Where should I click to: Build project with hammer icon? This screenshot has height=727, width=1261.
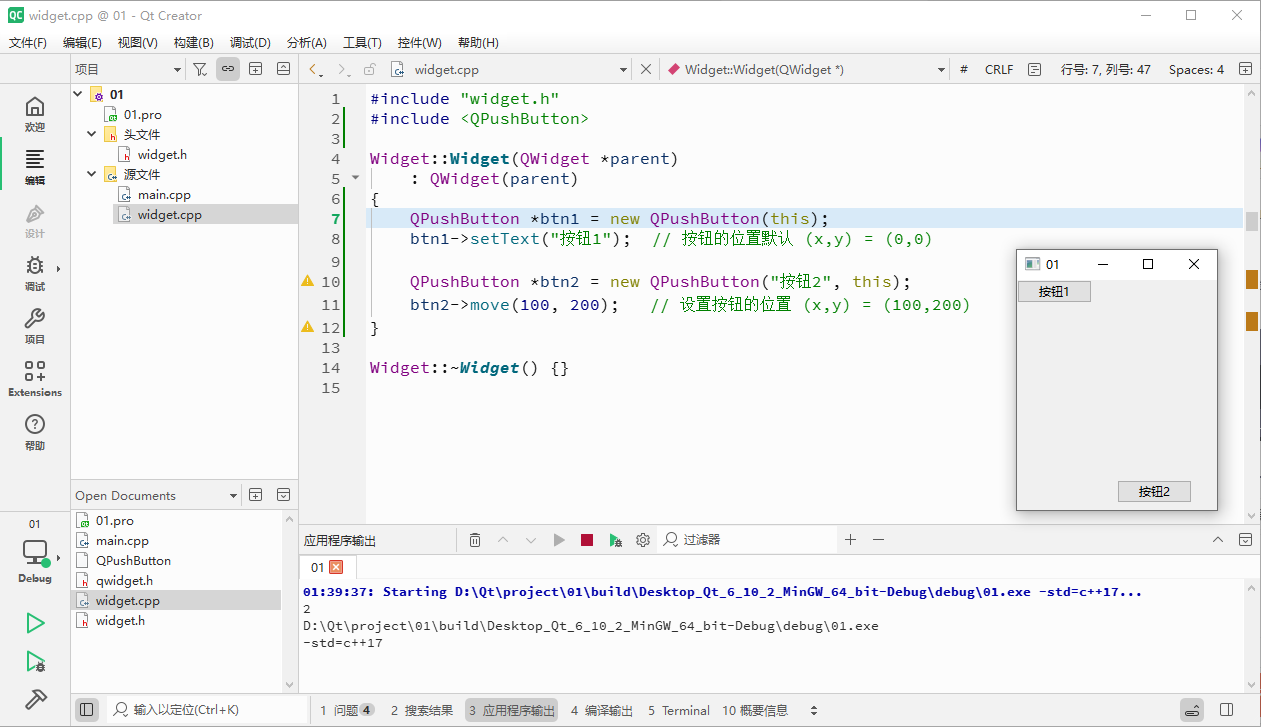point(35,699)
